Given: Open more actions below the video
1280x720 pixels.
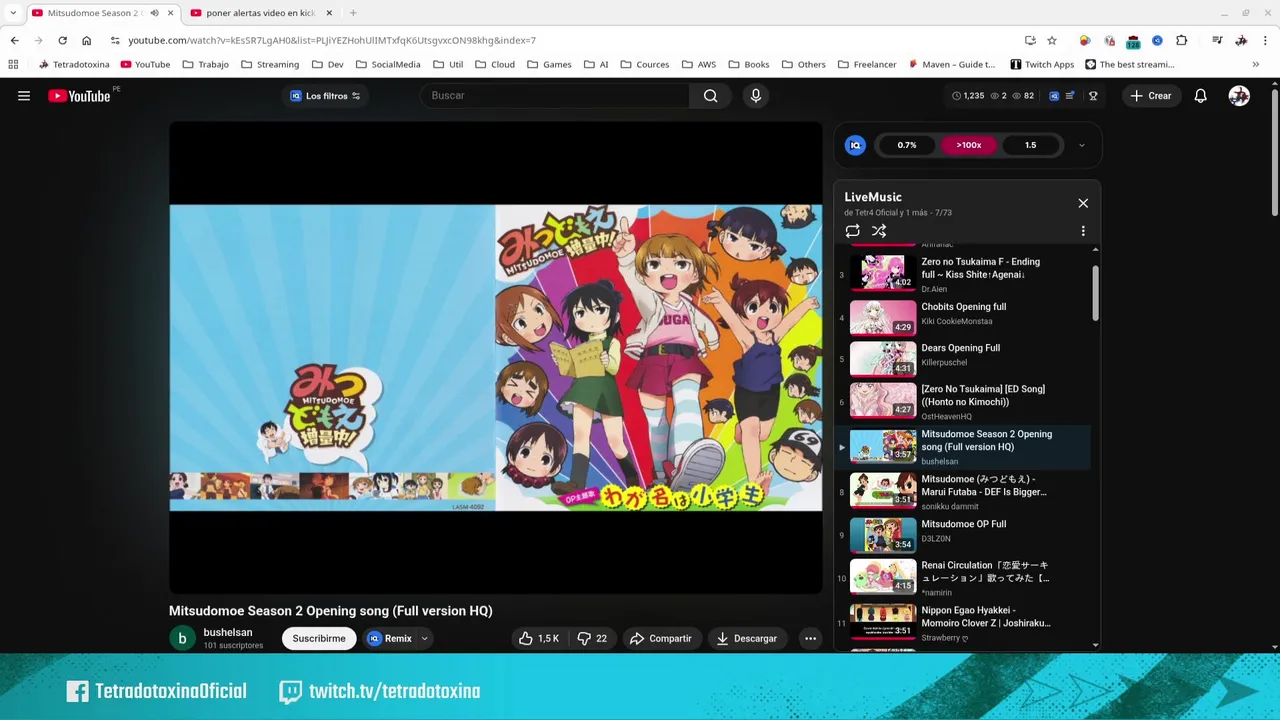Looking at the screenshot, I should (x=810, y=638).
